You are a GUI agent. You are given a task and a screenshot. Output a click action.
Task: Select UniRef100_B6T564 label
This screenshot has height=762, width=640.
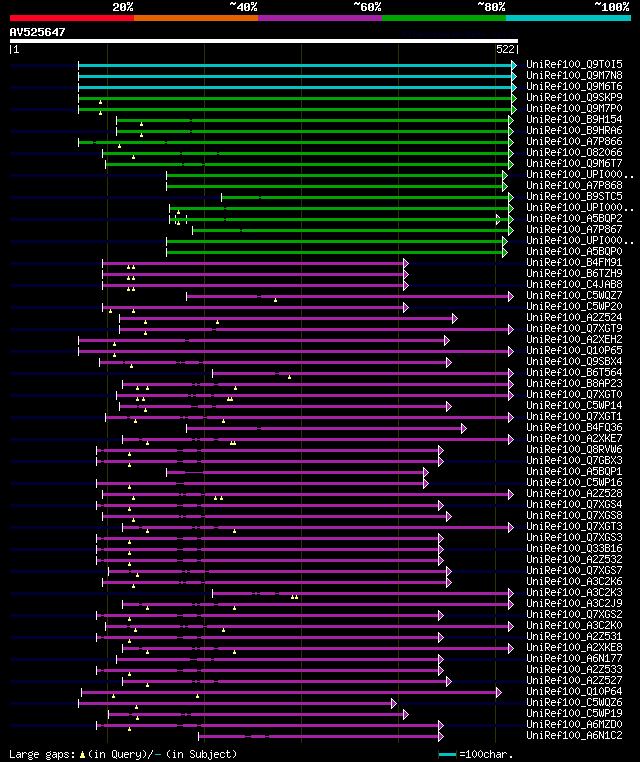click(574, 372)
